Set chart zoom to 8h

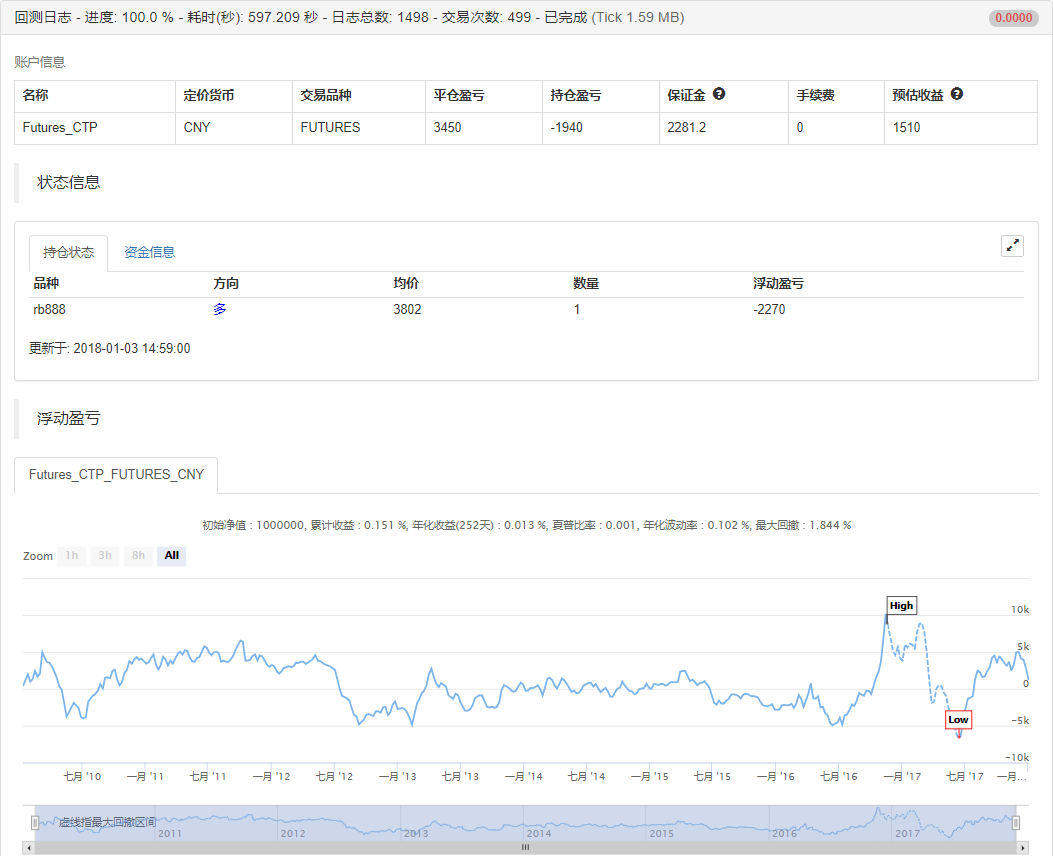click(138, 556)
